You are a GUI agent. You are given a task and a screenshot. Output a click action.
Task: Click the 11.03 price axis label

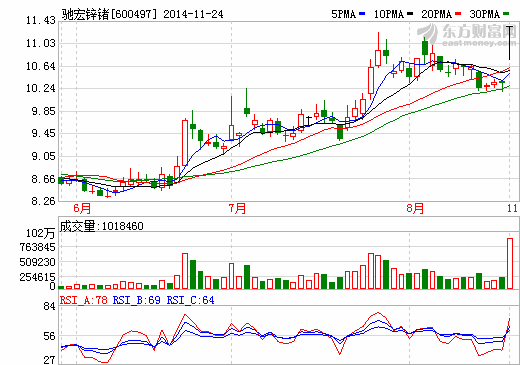click(x=41, y=43)
